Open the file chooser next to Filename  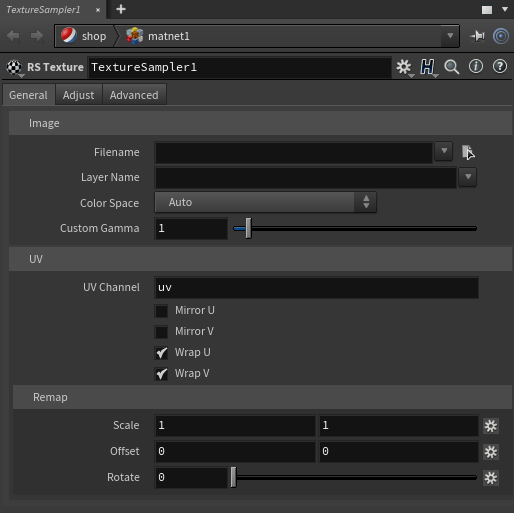pyautogui.click(x=468, y=152)
